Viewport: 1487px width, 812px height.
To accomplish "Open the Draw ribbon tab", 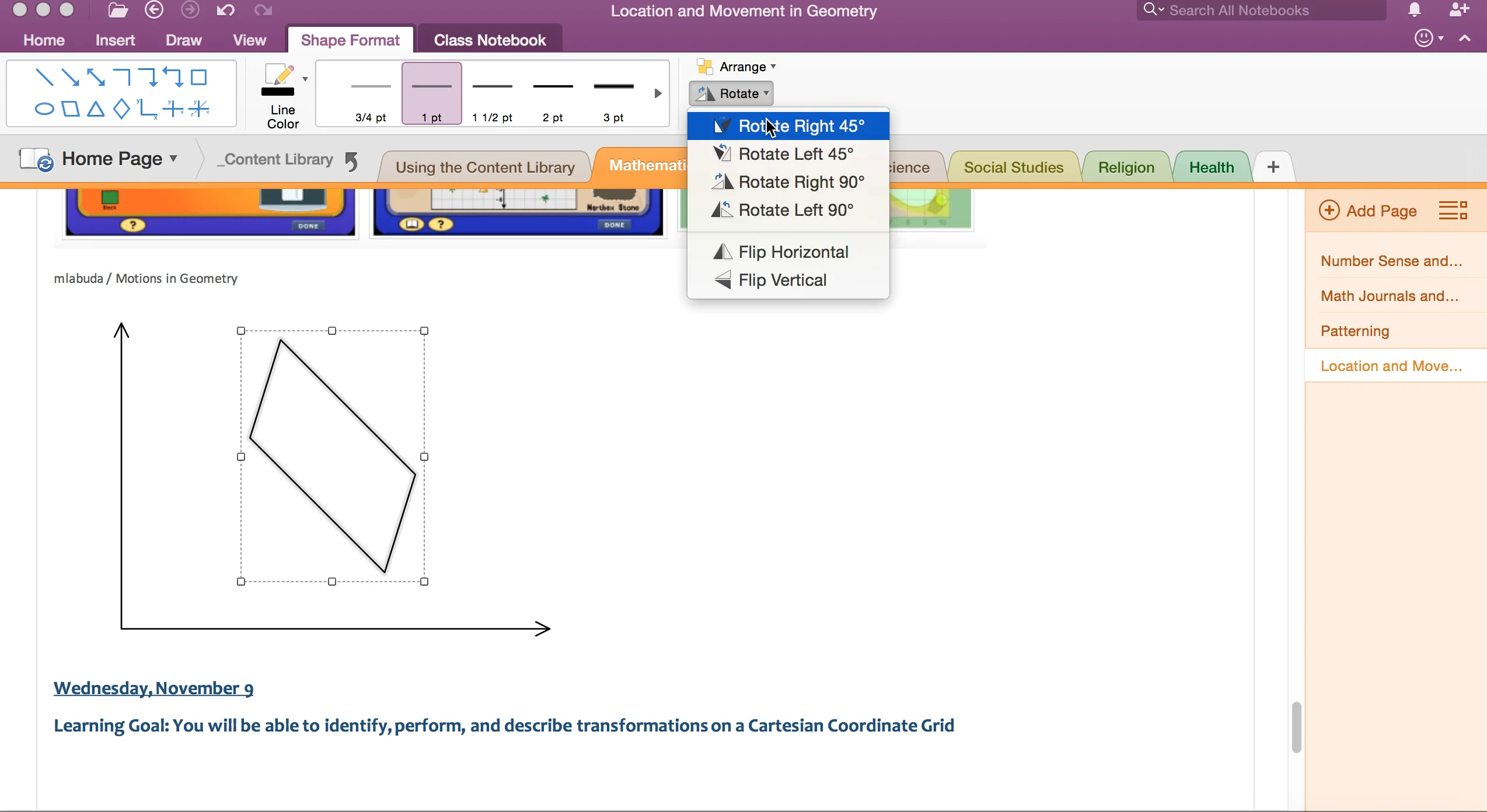I will 183,39.
